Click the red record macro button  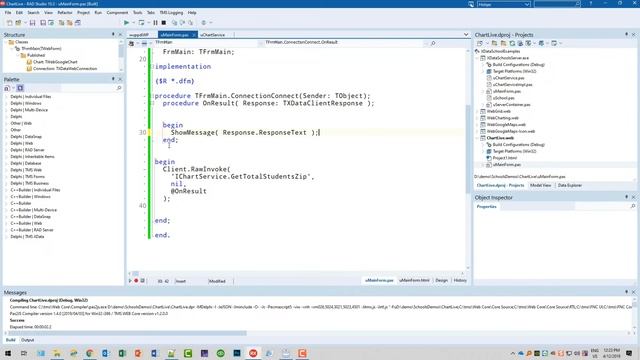136,281
